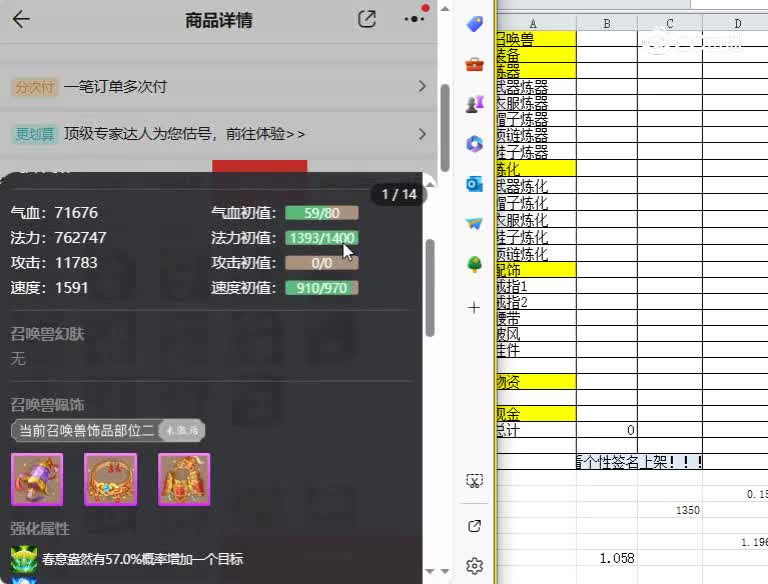Select the 配饰 yellow cell
Image resolution: width=768 pixels, height=584 pixels.
click(x=536, y=269)
